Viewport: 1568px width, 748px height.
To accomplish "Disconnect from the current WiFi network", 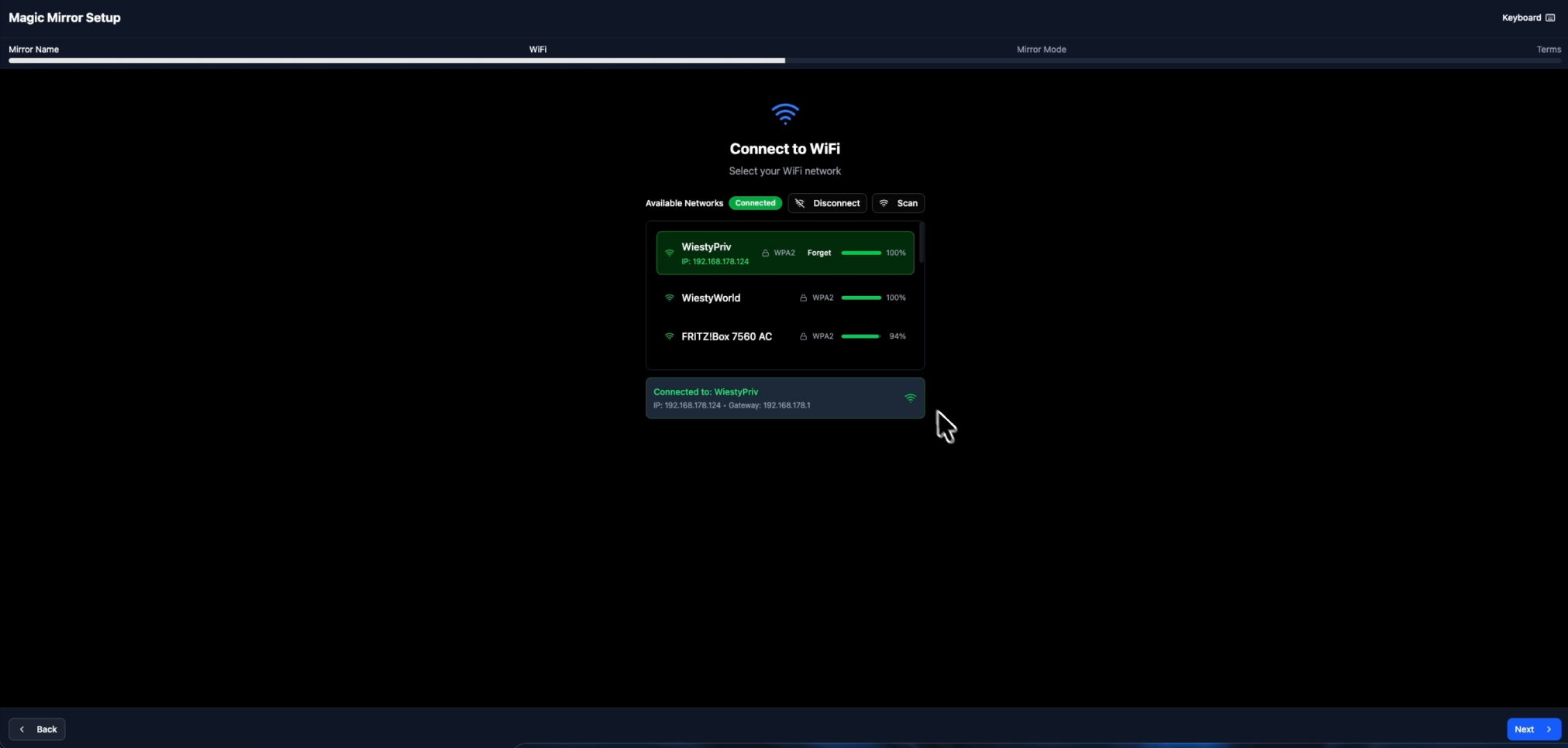I will (826, 203).
